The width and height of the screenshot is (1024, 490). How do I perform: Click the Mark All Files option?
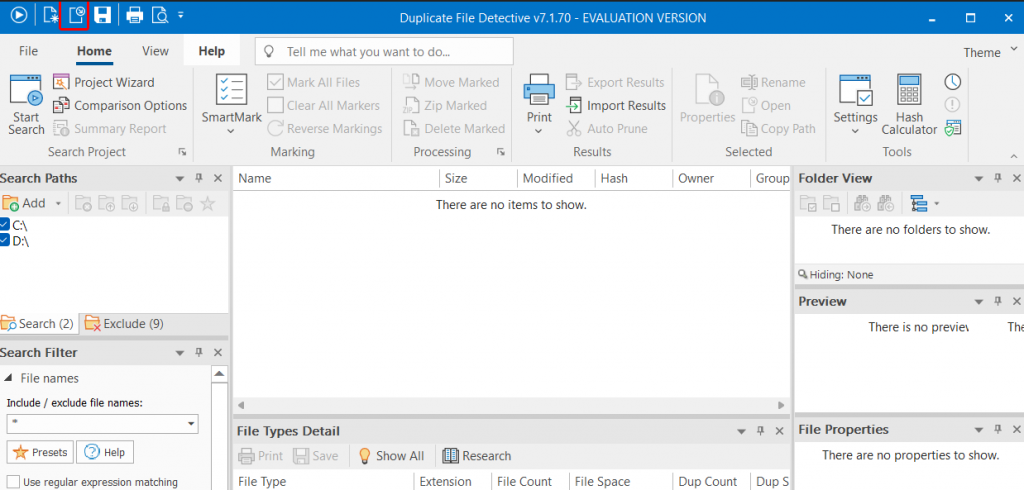click(x=314, y=82)
